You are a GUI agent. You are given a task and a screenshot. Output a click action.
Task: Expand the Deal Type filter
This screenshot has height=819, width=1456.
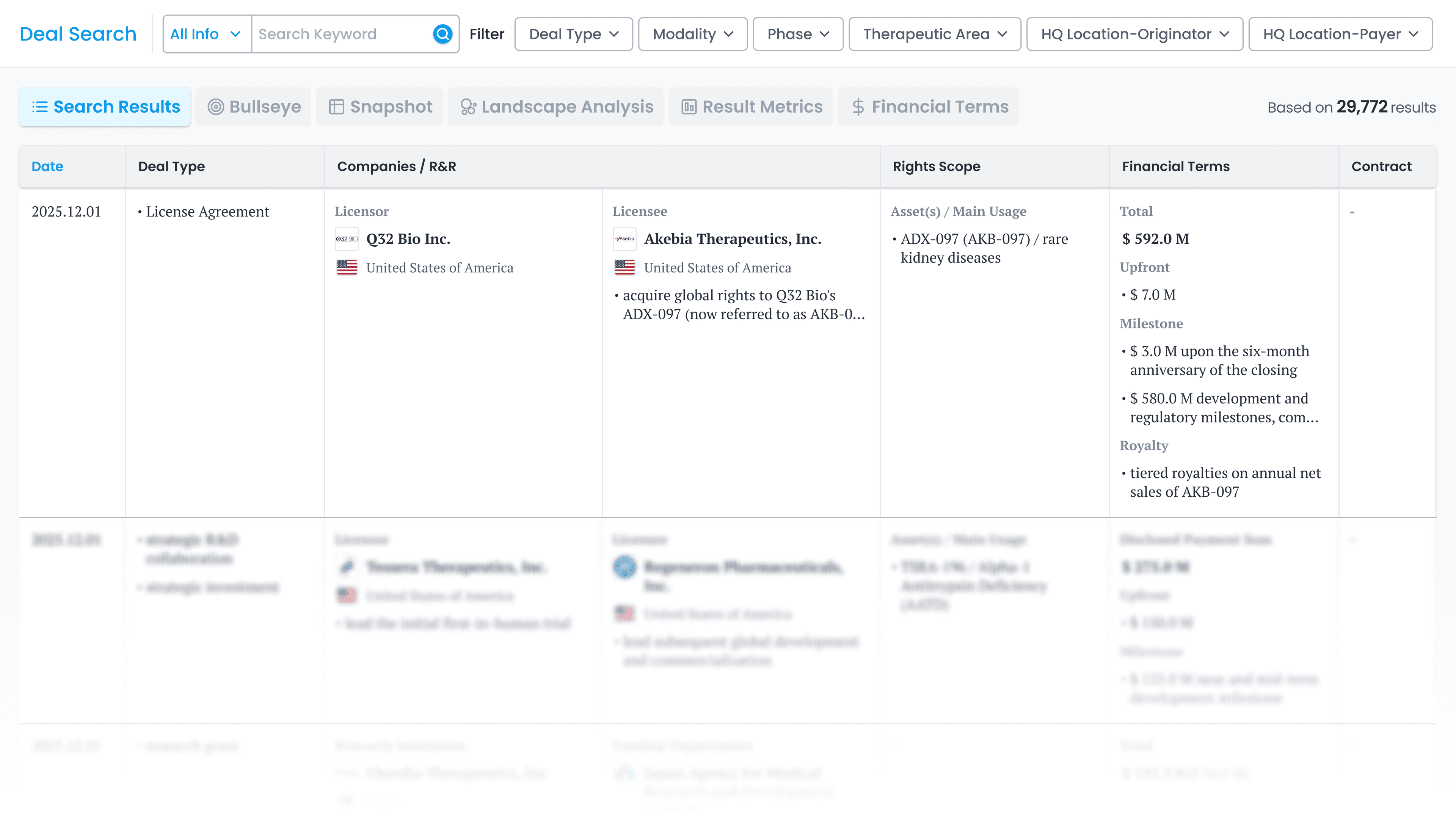click(x=574, y=34)
